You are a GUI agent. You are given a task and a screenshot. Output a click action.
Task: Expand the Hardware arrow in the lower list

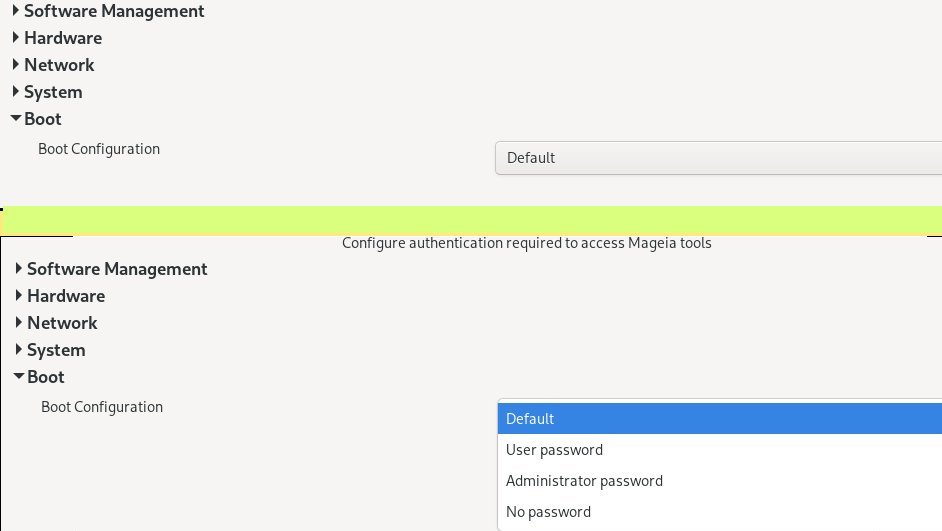(x=19, y=296)
